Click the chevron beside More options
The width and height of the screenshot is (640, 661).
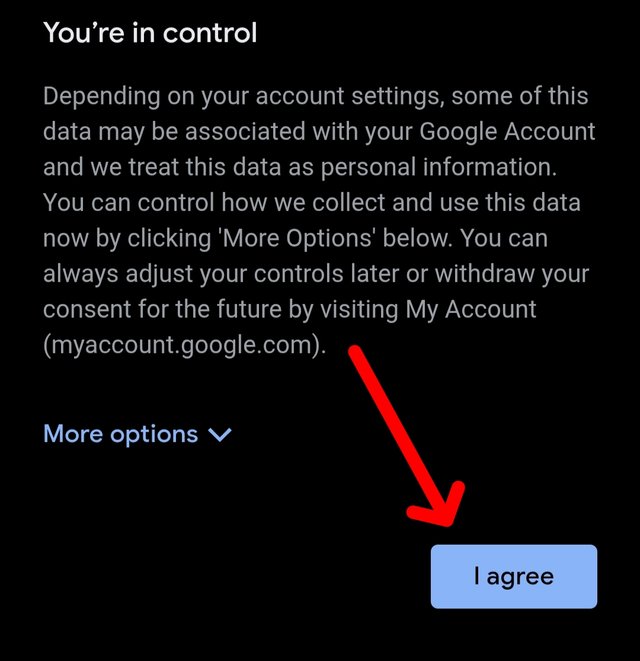pos(220,435)
